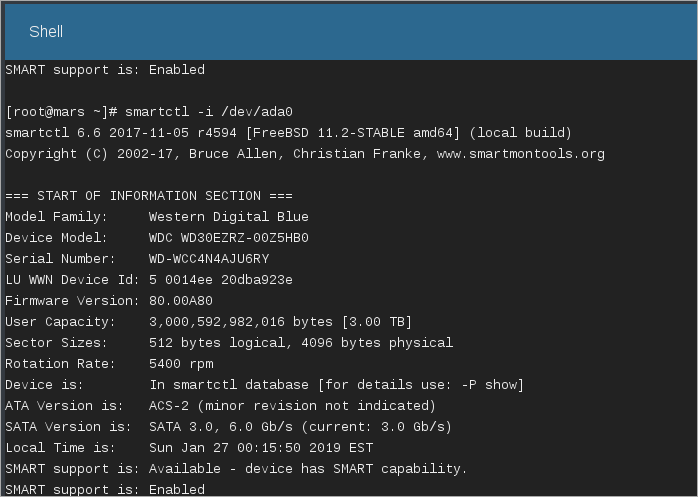
Task: Click the smartctl 6.6 version banner line
Action: 288,133
